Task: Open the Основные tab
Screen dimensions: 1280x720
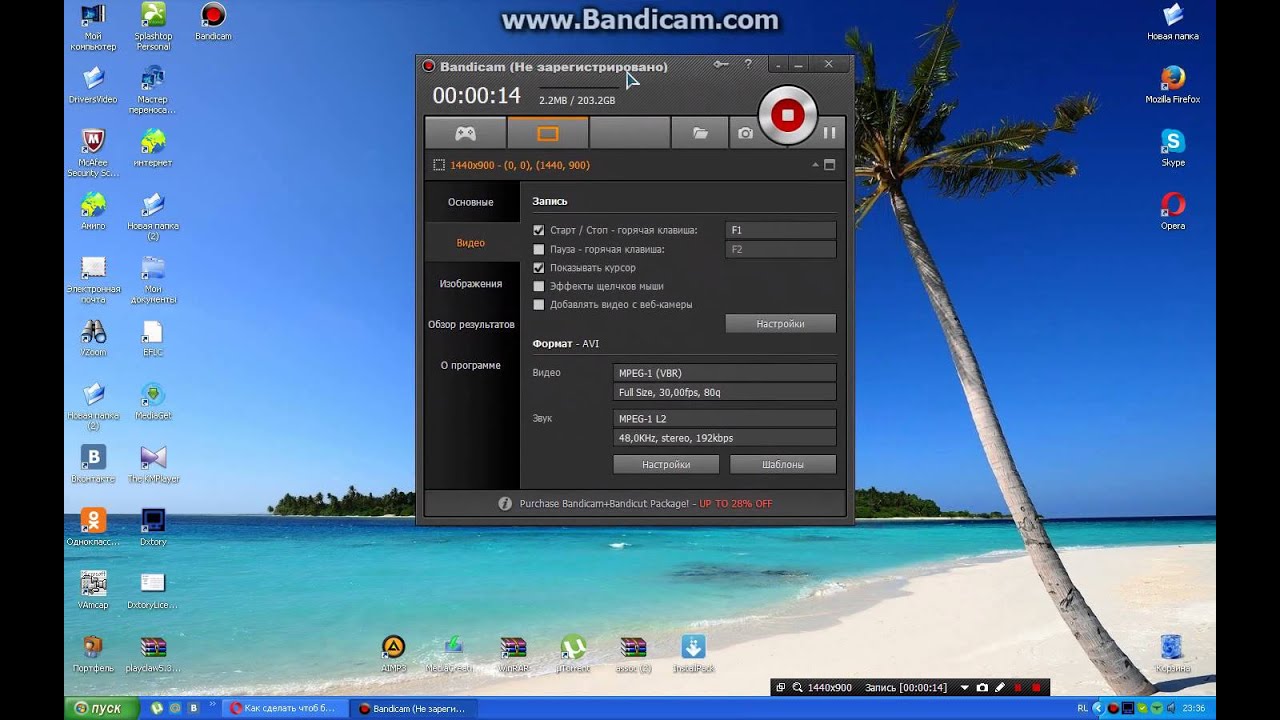Action: coord(470,202)
